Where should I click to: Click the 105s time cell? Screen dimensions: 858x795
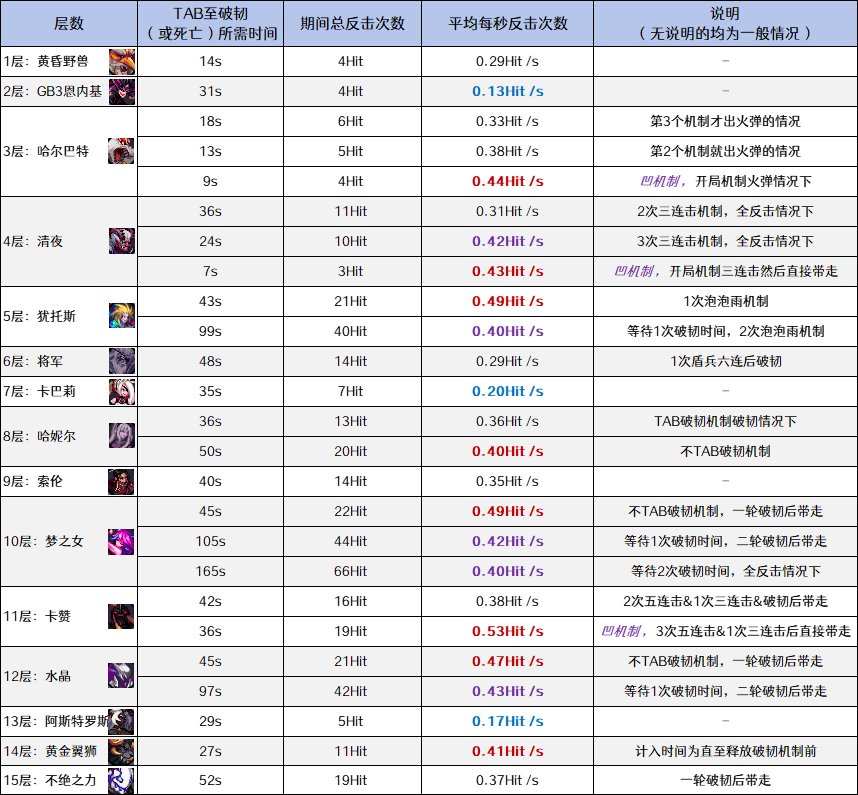coord(211,541)
